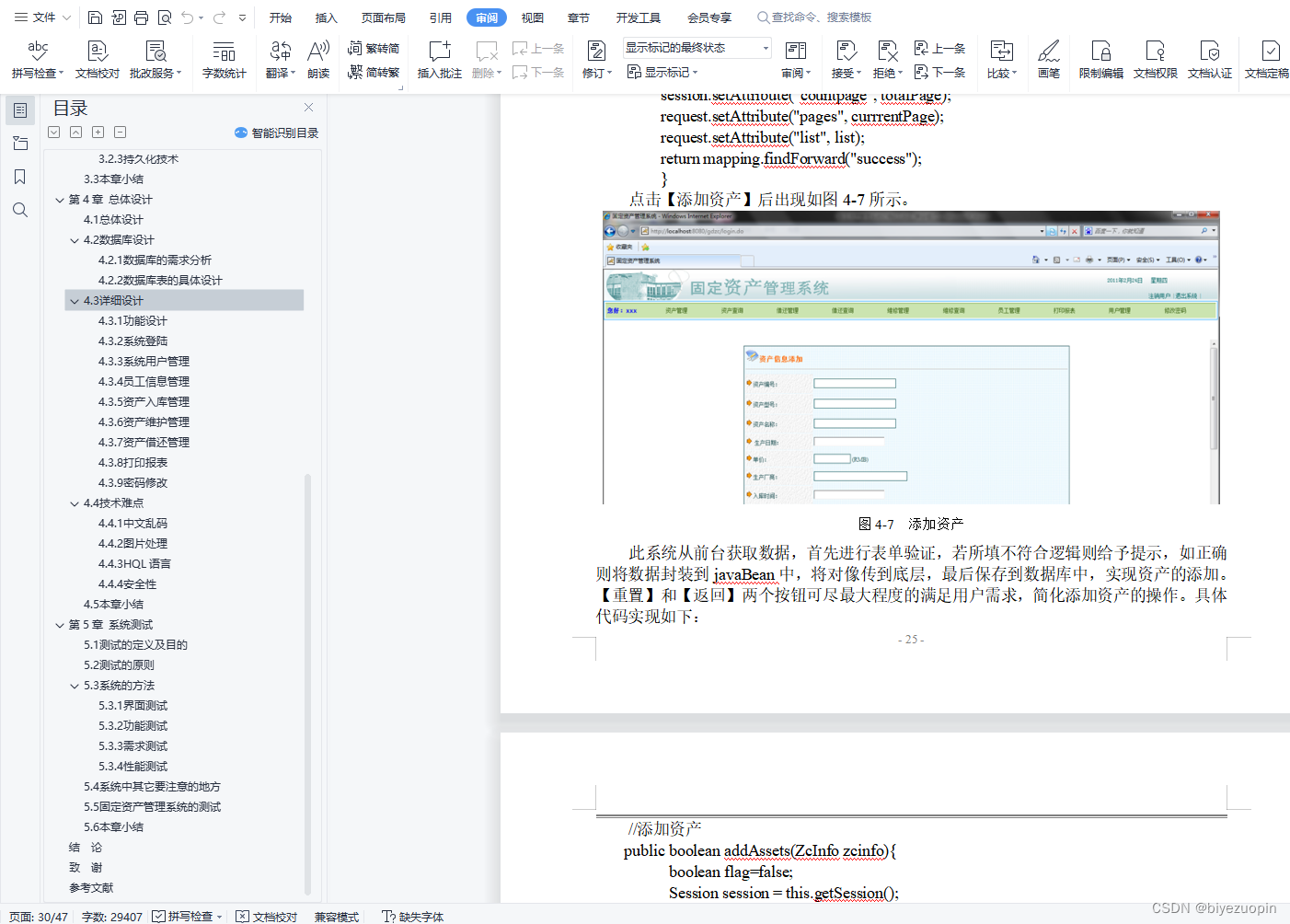Open the bookmark panel in sidebar

tap(20, 177)
